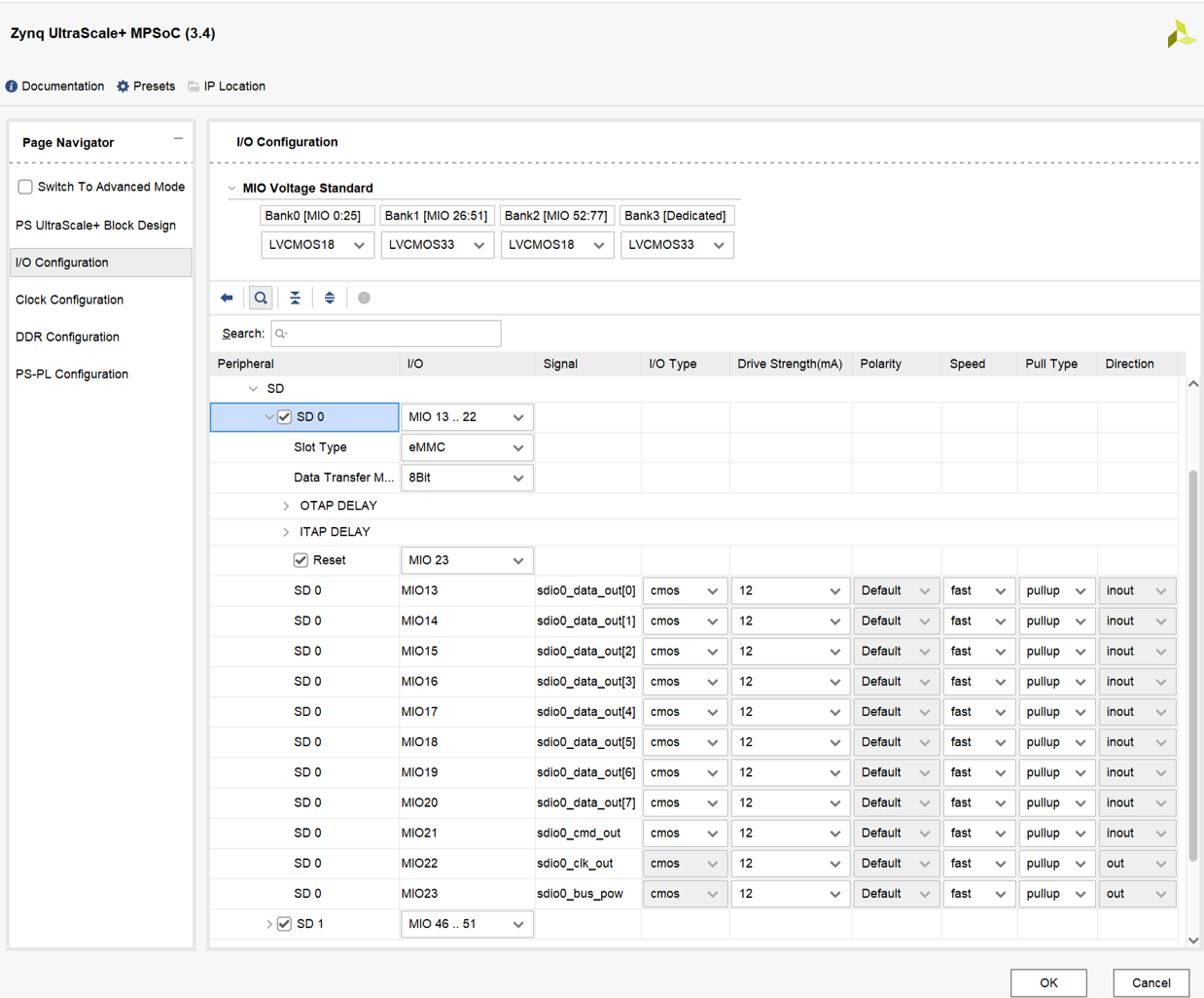This screenshot has height=998, width=1204.
Task: Click the Drive Strength(mA) column header
Action: point(790,364)
